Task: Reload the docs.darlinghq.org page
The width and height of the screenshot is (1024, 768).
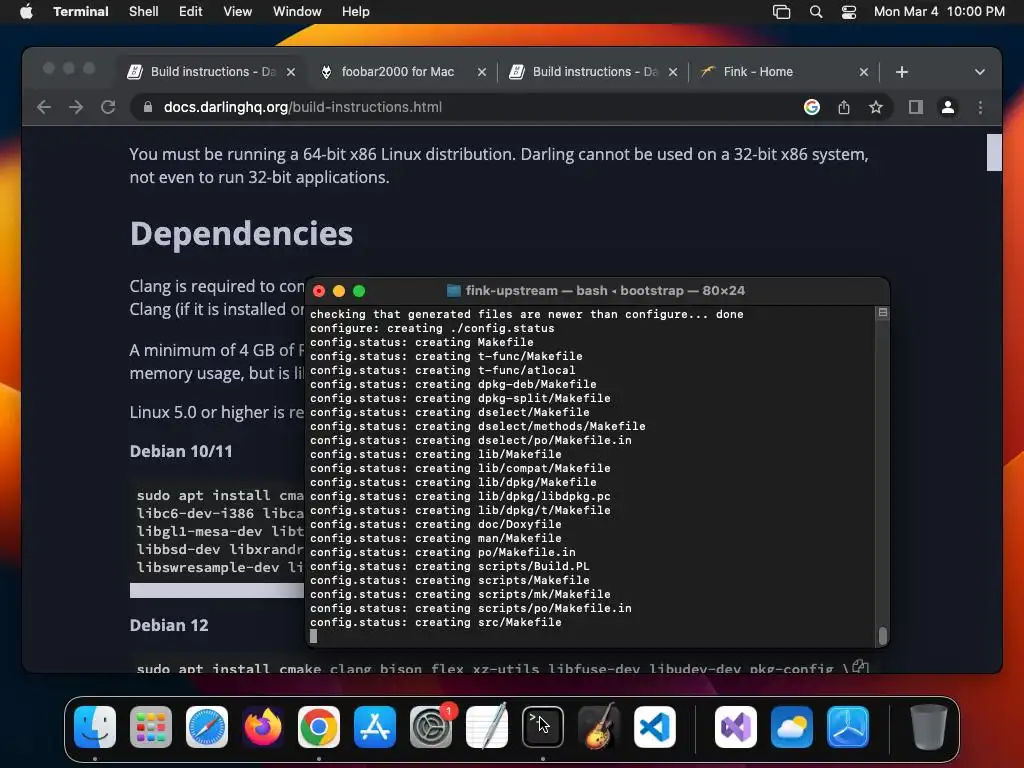Action: pos(108,107)
